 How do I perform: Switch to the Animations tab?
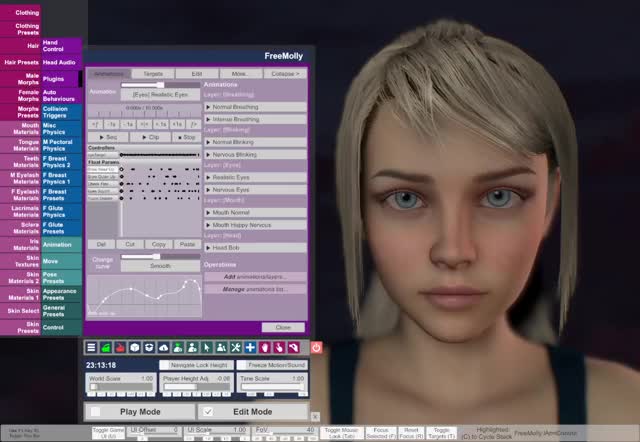click(109, 74)
